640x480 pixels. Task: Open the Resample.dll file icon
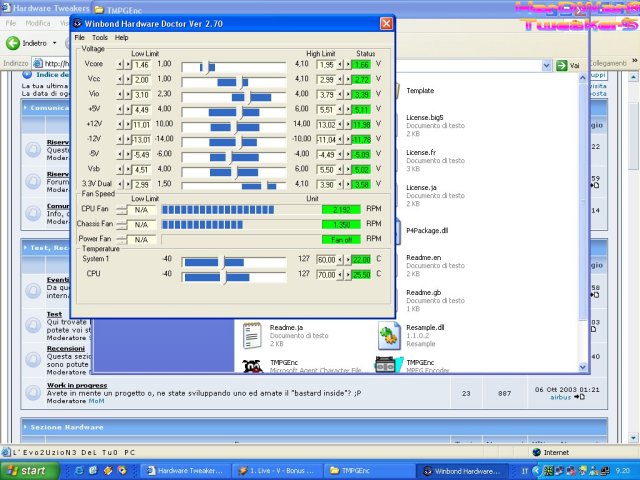coord(389,336)
